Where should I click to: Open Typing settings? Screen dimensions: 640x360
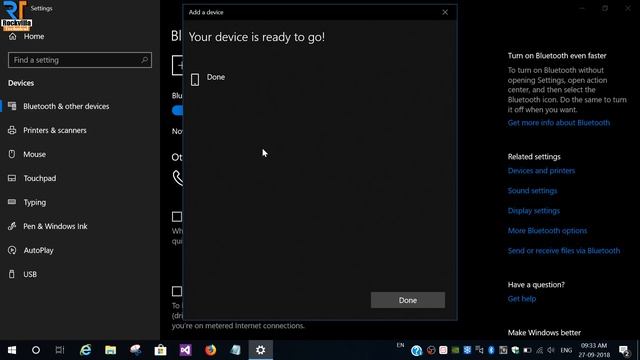click(x=34, y=202)
